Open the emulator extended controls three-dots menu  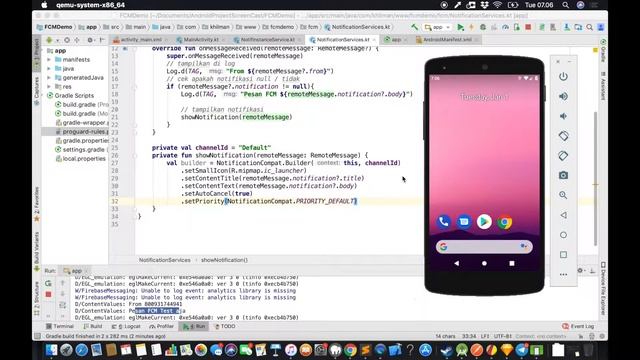coord(563,274)
